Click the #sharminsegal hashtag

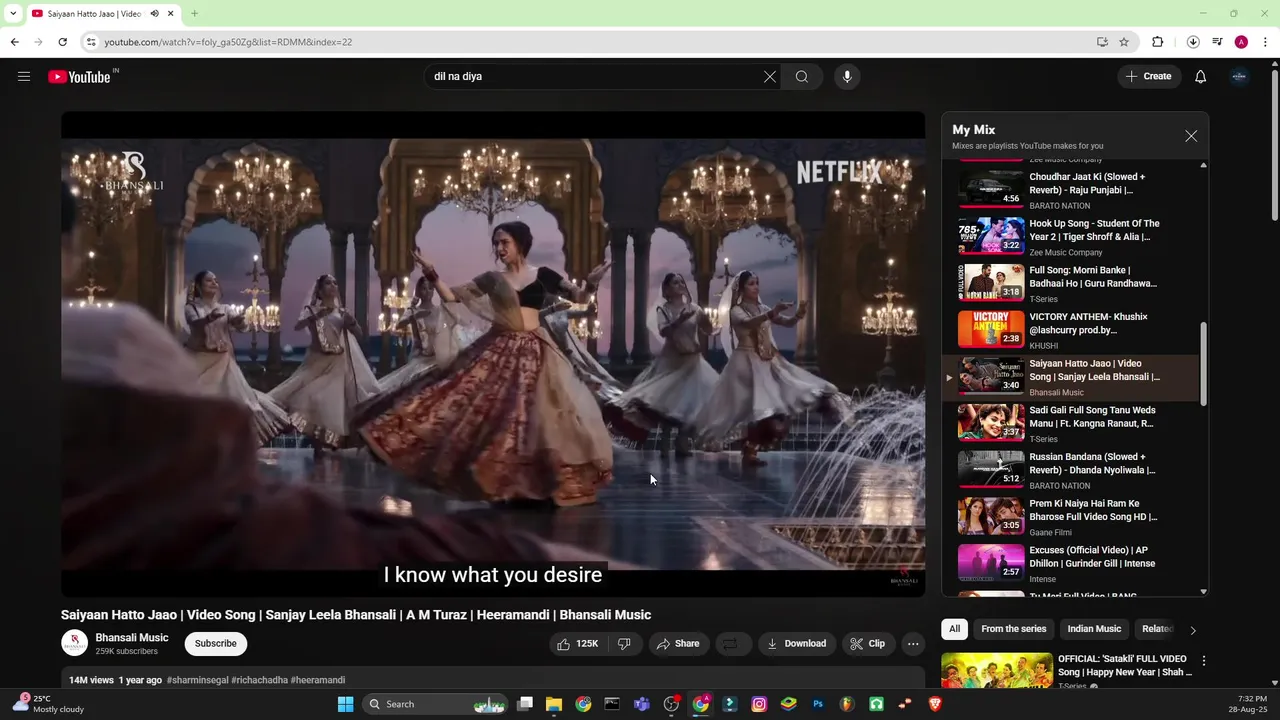click(x=198, y=680)
